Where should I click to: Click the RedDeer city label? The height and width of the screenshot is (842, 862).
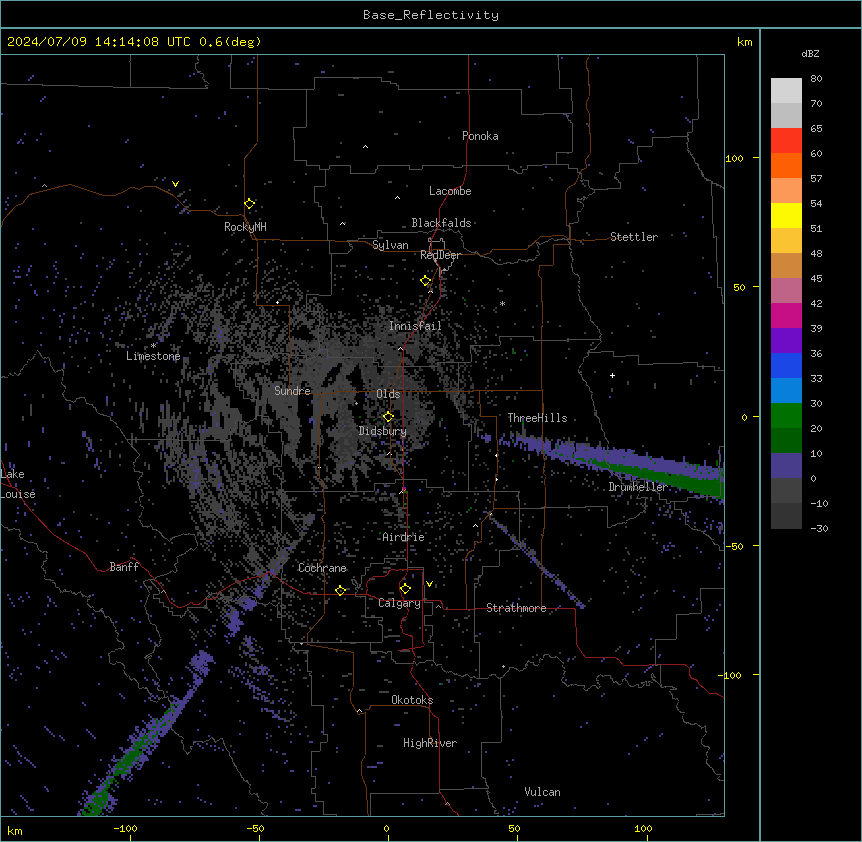pyautogui.click(x=440, y=255)
